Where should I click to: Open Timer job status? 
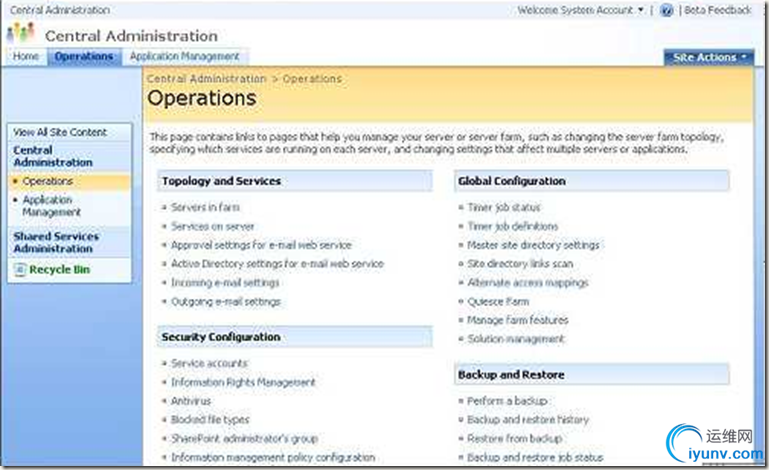pyautogui.click(x=504, y=208)
